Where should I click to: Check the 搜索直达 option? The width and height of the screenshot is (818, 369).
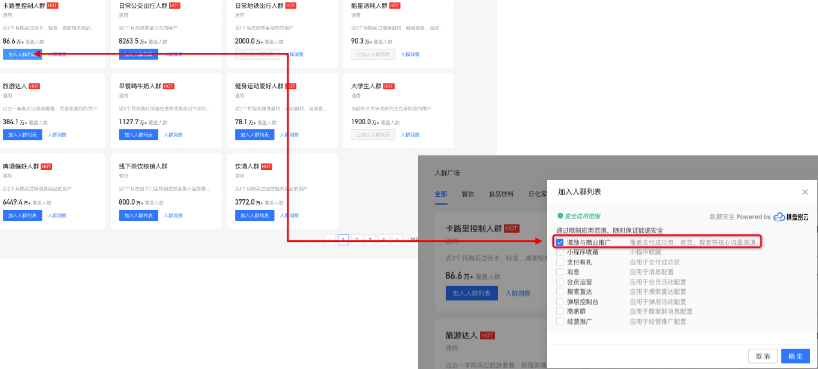pyautogui.click(x=560, y=292)
